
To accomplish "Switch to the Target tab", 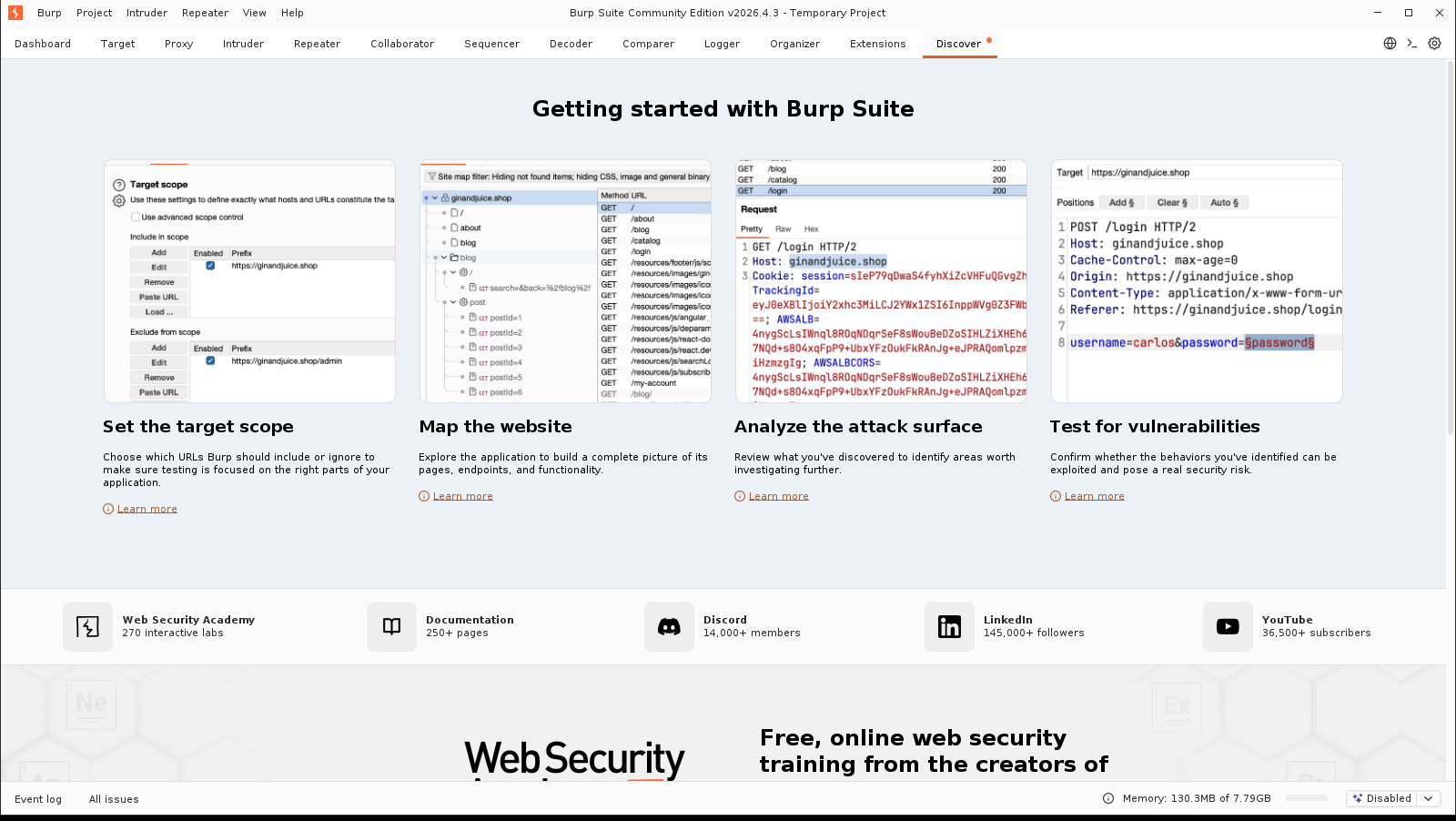I will (x=118, y=44).
